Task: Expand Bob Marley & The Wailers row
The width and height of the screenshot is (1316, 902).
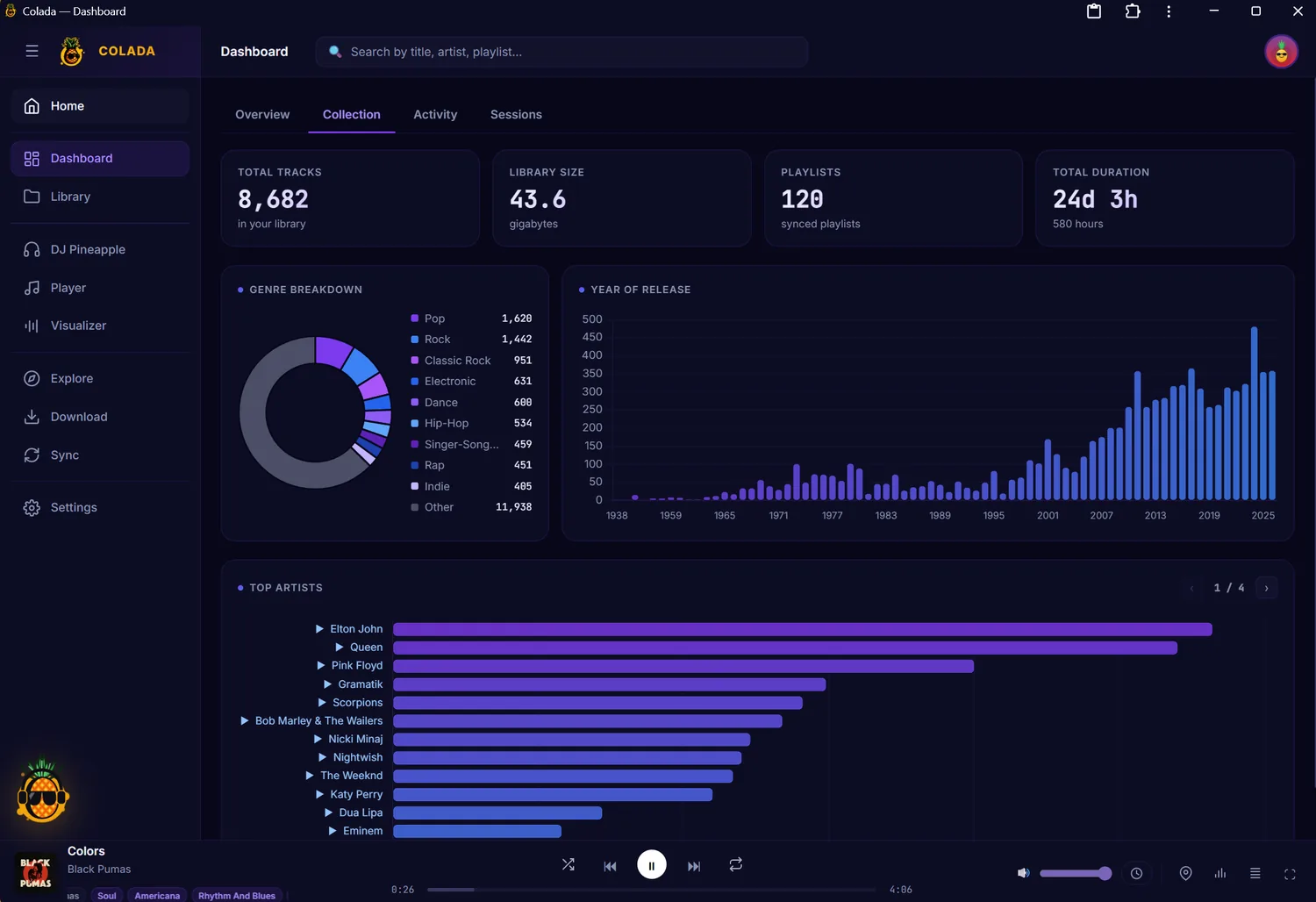Action: tap(245, 721)
